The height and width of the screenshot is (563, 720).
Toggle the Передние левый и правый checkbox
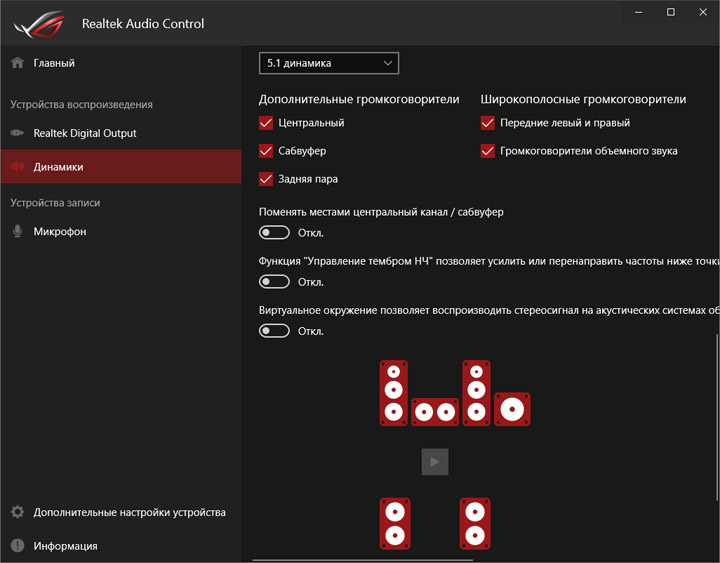[488, 123]
